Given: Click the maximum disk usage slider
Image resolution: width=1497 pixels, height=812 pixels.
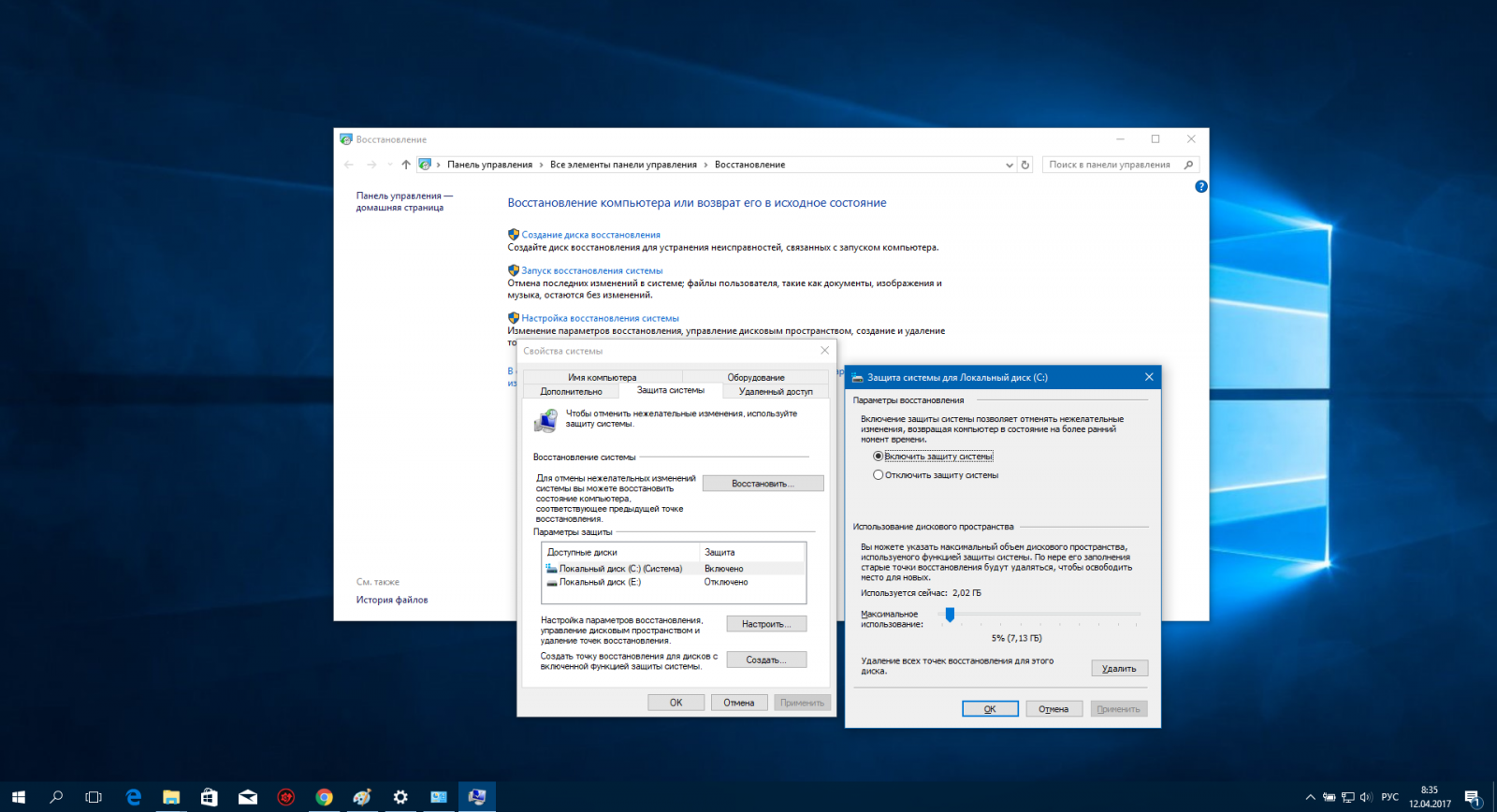Looking at the screenshot, I should [951, 615].
